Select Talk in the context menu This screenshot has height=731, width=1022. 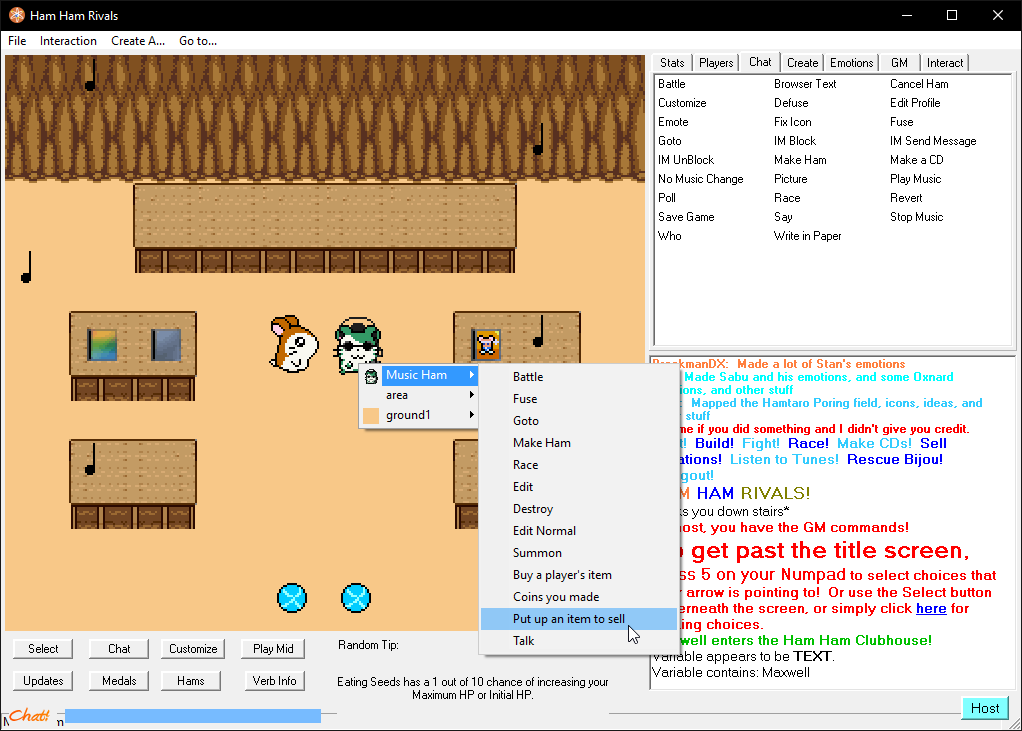[x=577, y=641]
